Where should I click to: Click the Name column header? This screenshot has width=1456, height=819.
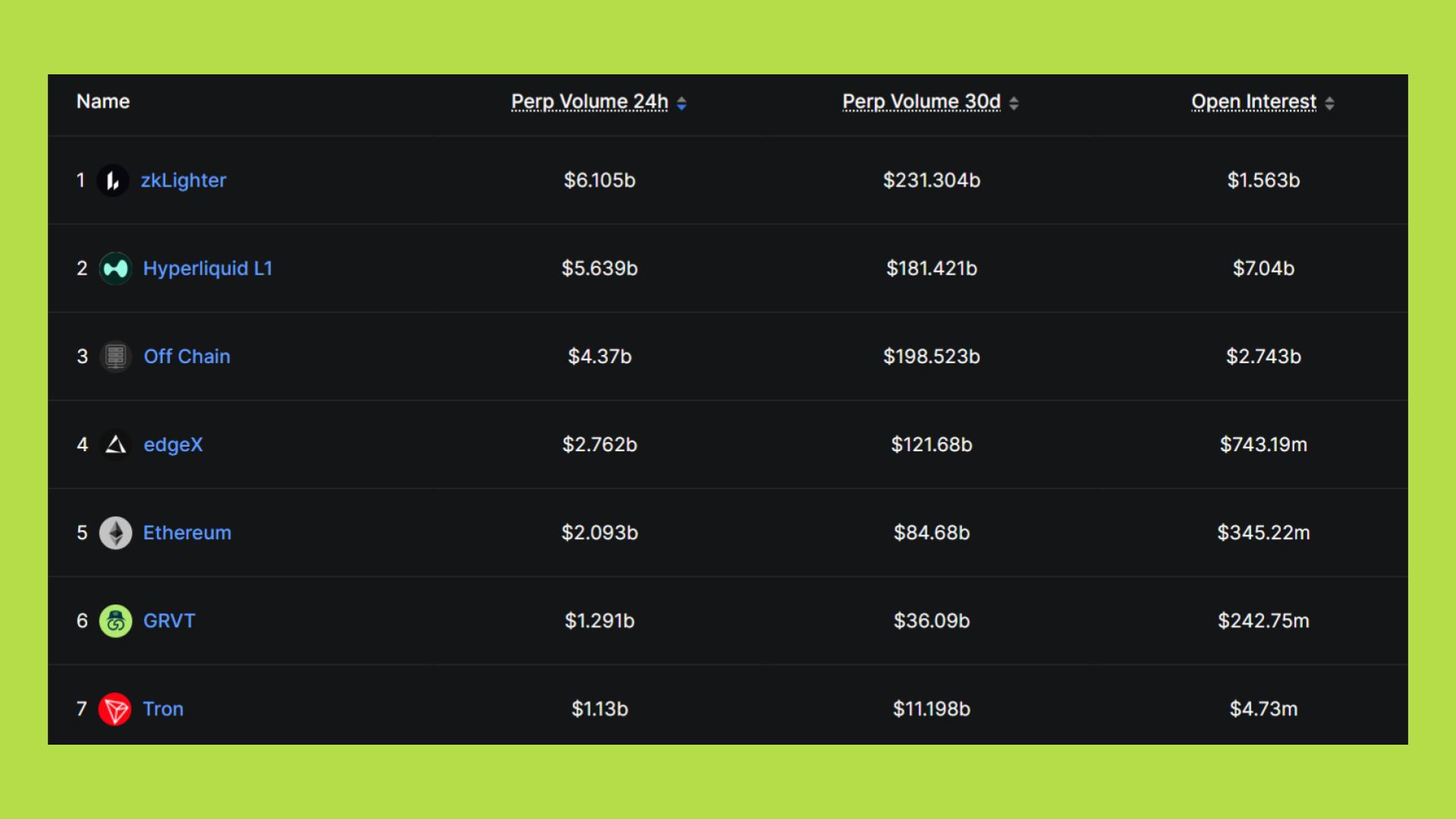tap(103, 102)
